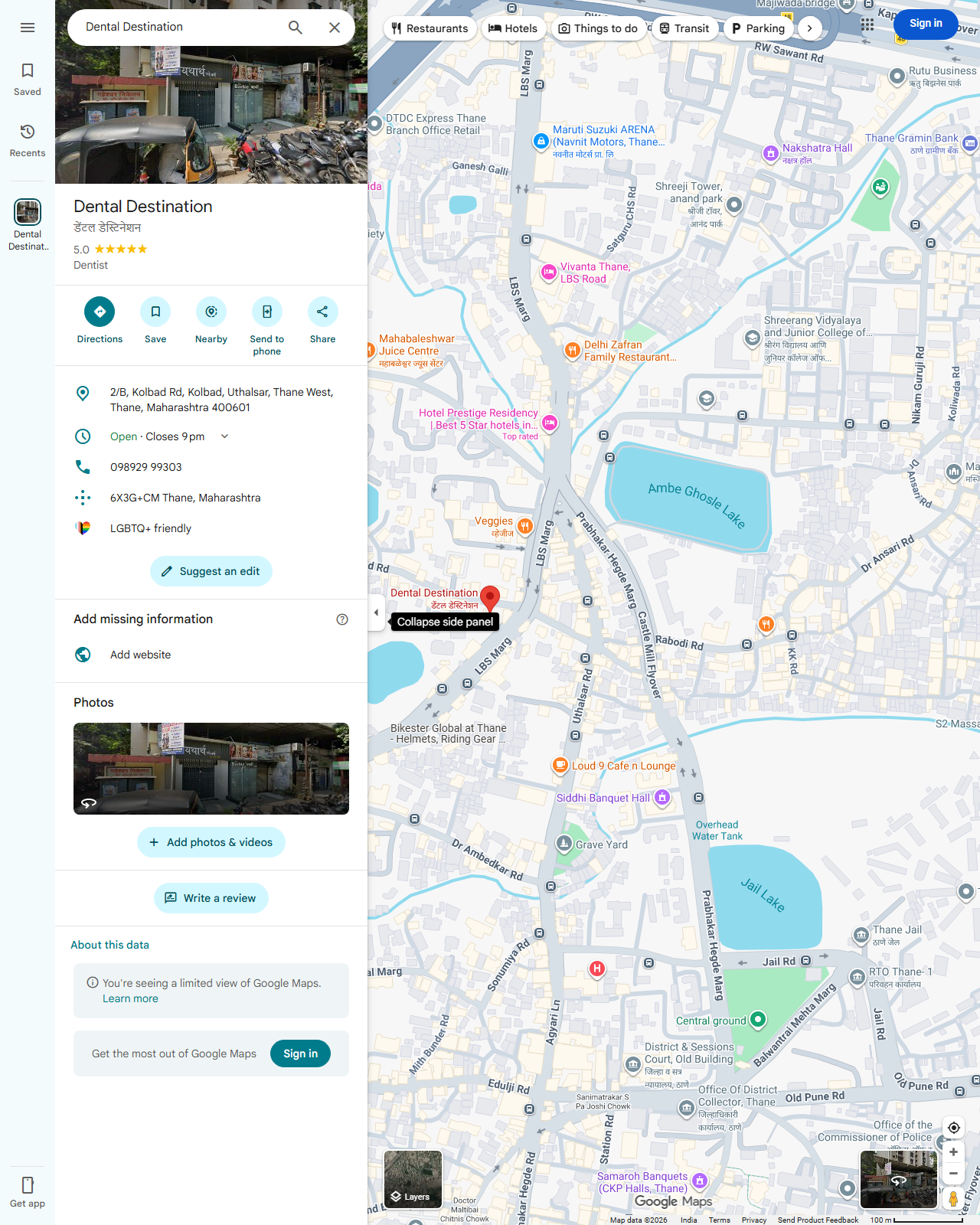Select the Hotels category chip
The height and width of the screenshot is (1225, 980).
click(513, 28)
